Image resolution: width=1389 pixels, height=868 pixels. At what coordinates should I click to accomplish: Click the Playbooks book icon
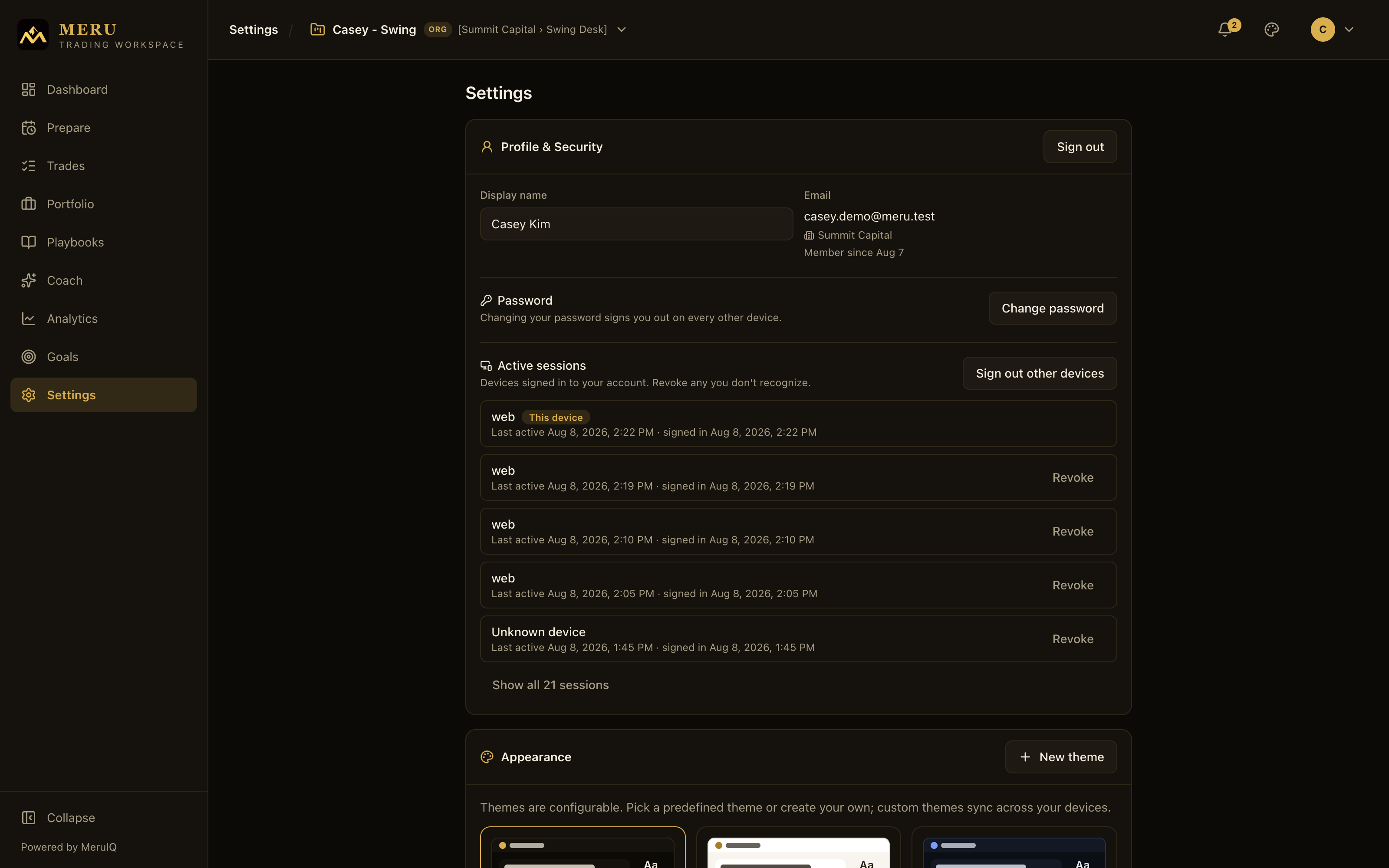pos(29,242)
